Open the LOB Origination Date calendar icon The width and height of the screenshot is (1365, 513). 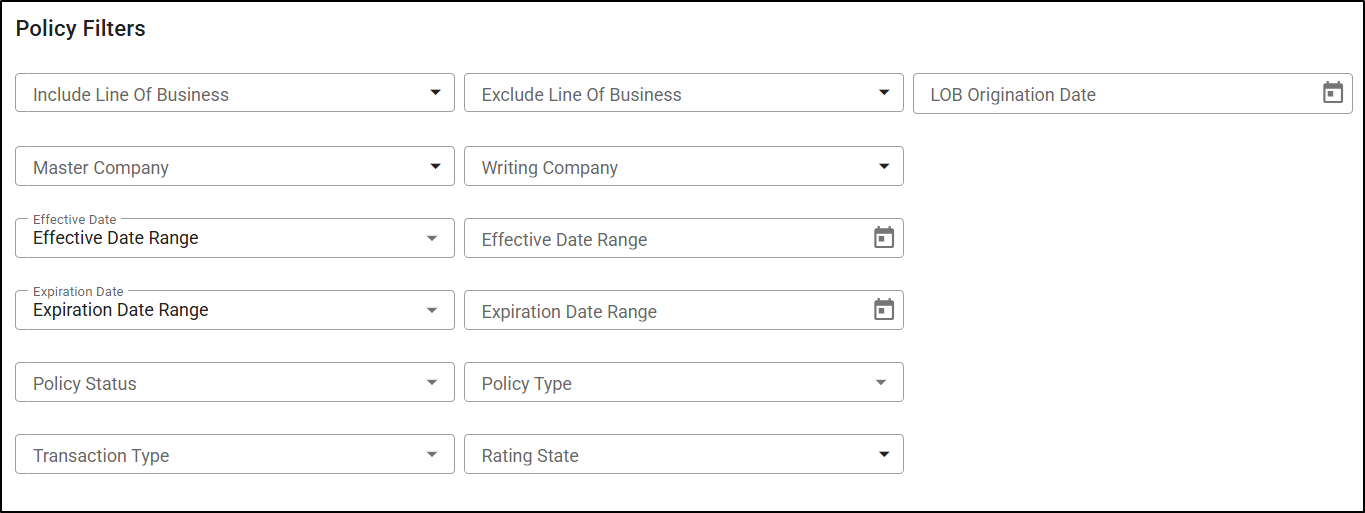tap(1332, 93)
